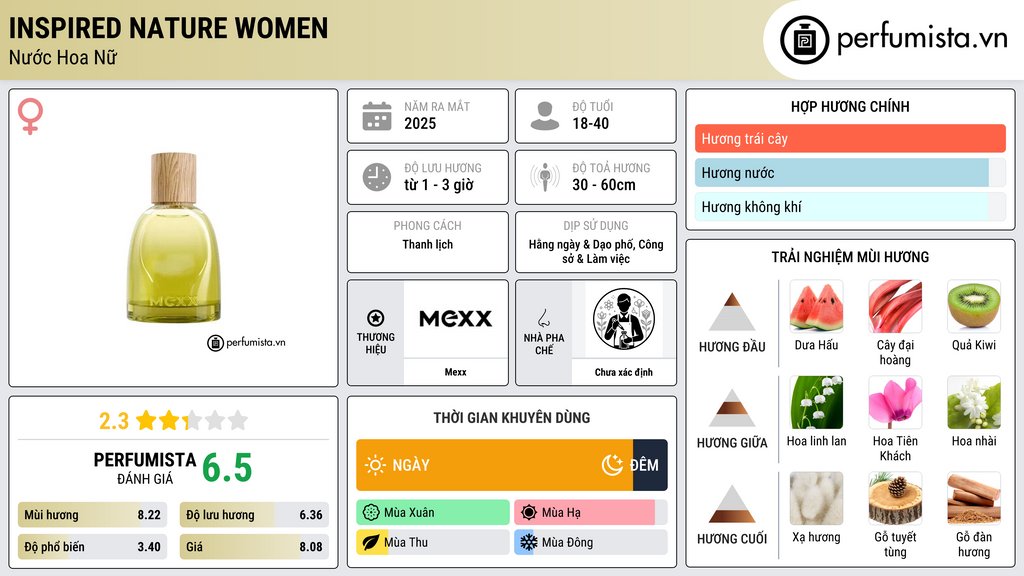Click the Chưa xác định perfumer label

coord(623,372)
